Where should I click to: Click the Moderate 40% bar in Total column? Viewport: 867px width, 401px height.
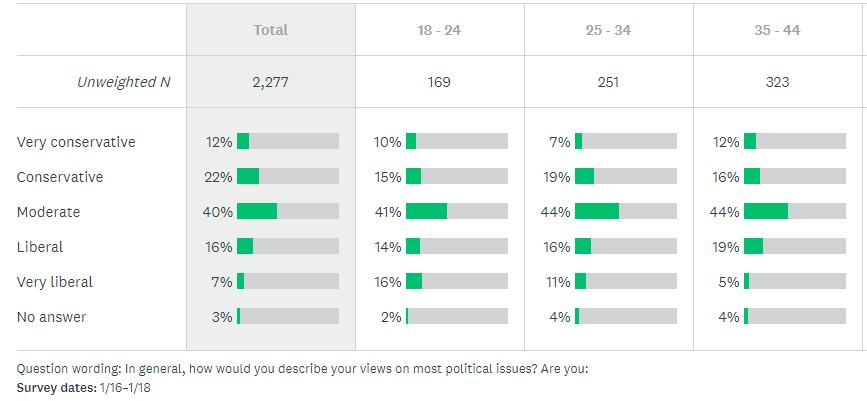coord(287,212)
